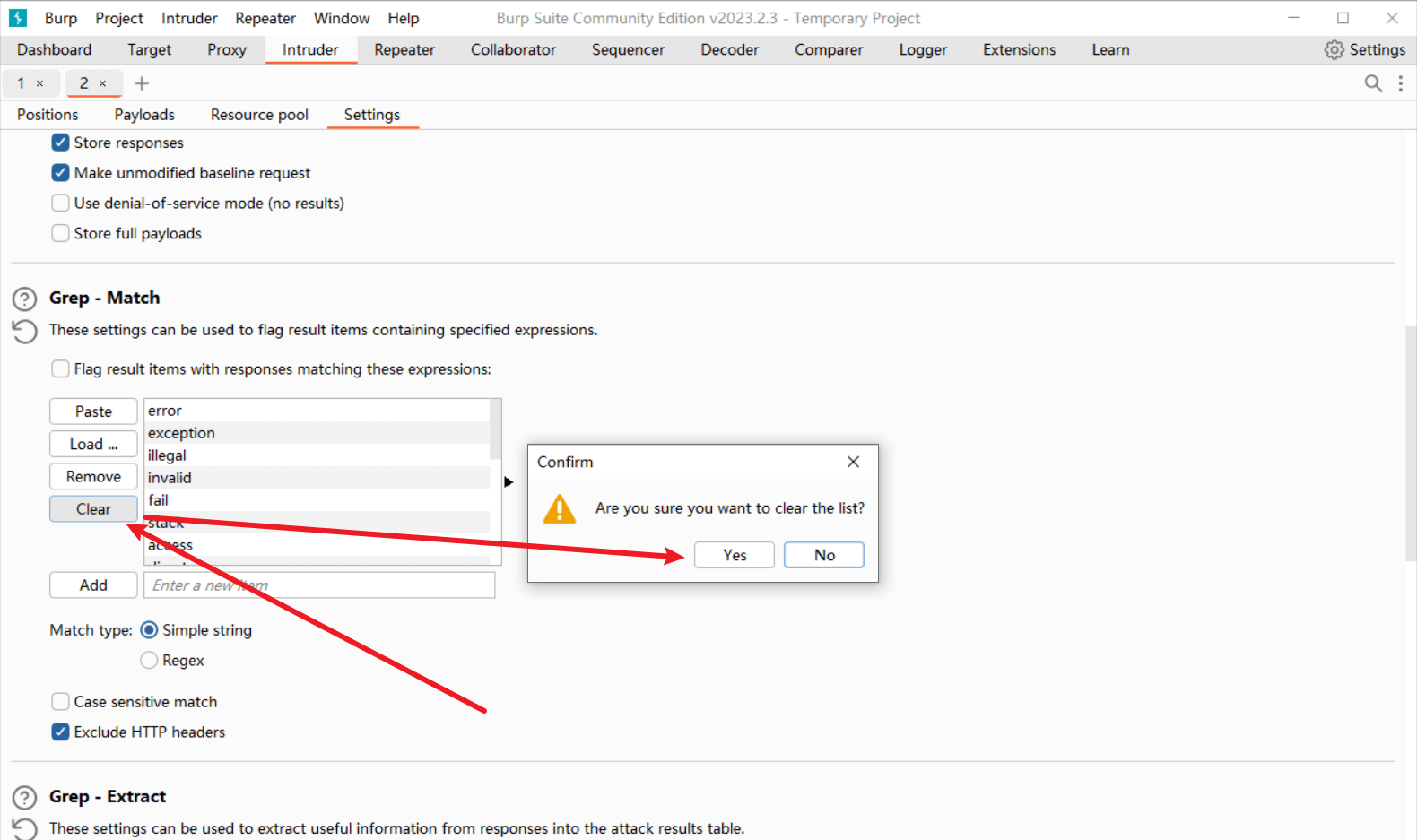Switch to the Sequencer tab

tap(629, 50)
